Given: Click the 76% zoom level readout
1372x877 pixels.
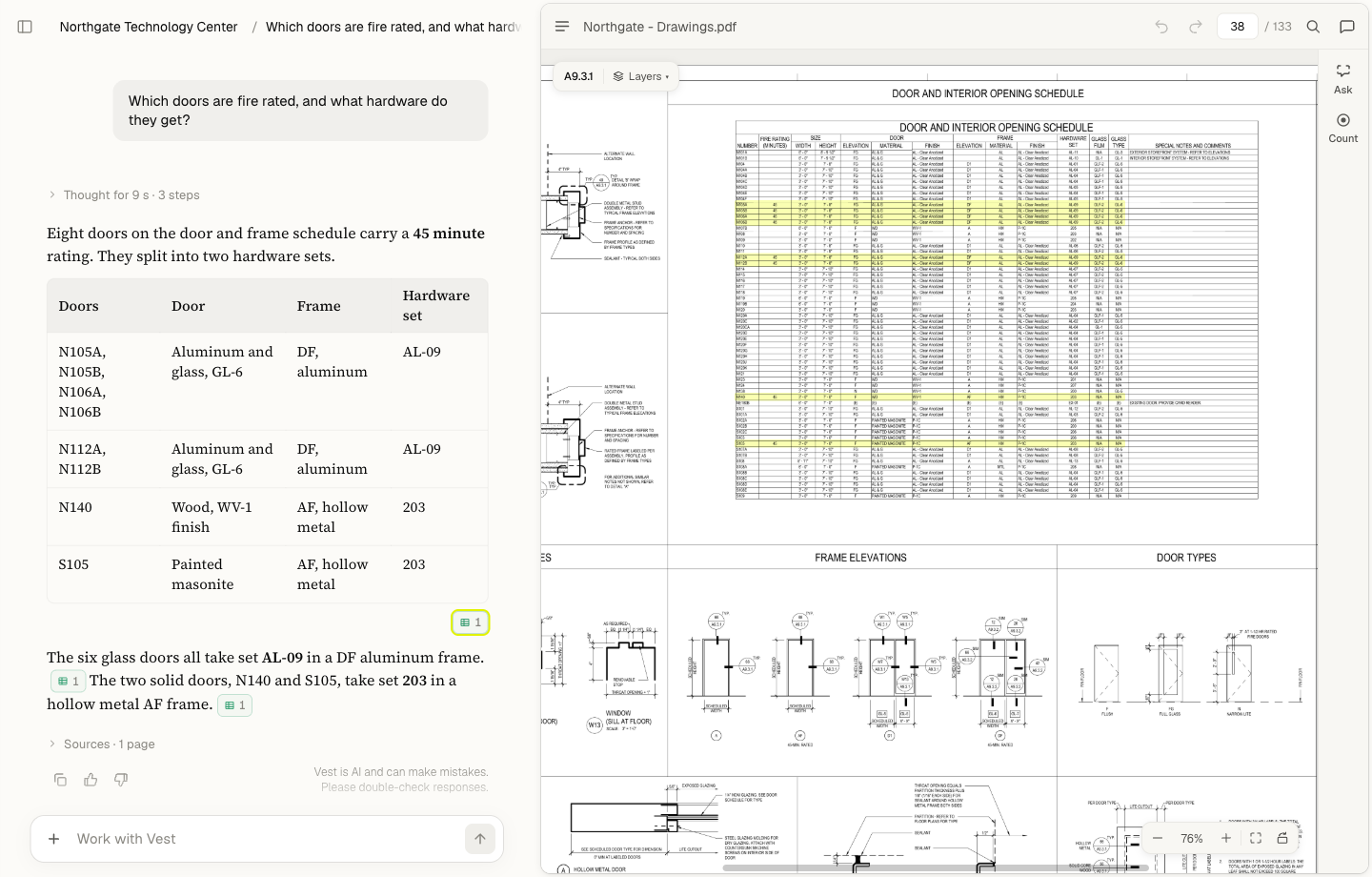Looking at the screenshot, I should [x=1192, y=839].
